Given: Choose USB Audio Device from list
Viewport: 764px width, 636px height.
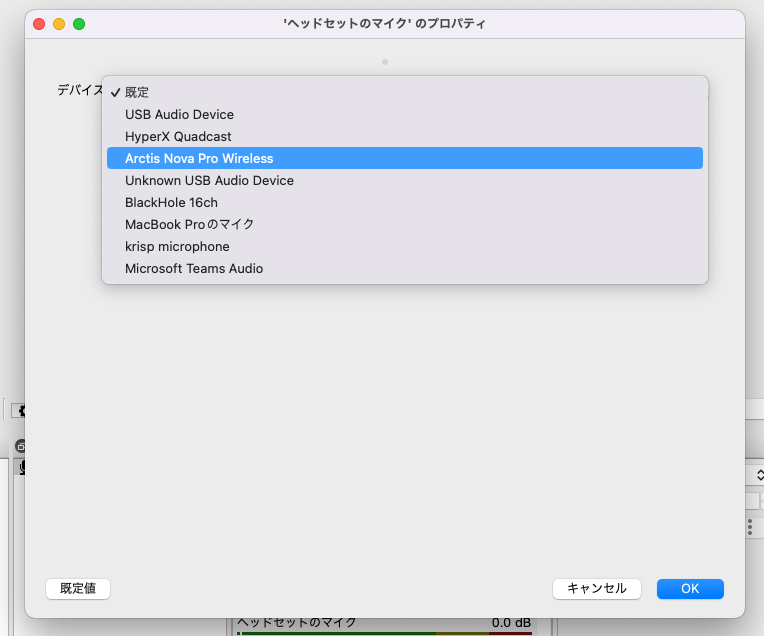Looking at the screenshot, I should [404, 114].
